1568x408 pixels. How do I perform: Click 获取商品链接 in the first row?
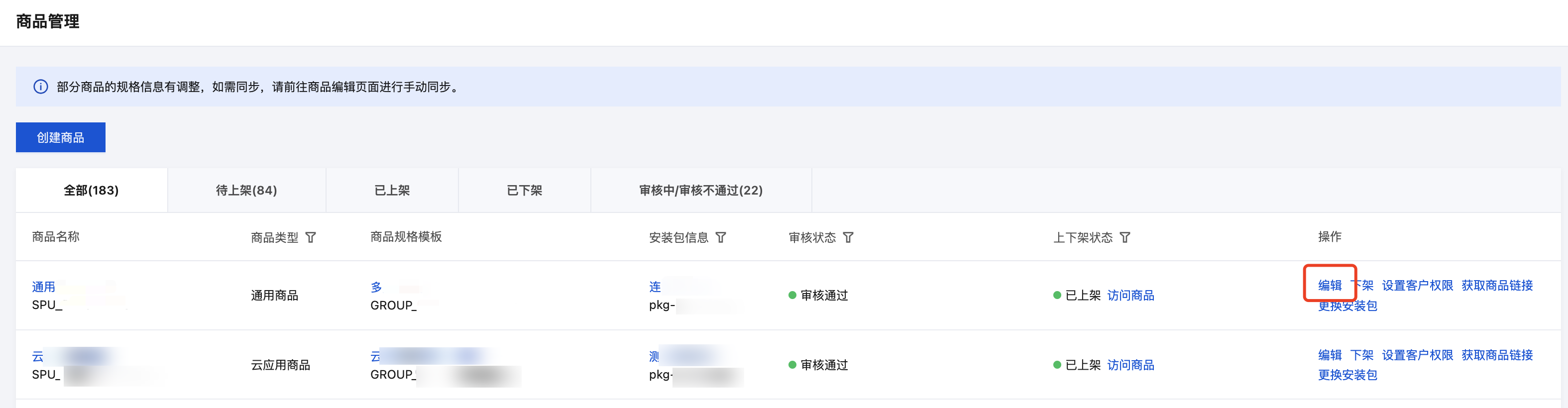click(1497, 285)
